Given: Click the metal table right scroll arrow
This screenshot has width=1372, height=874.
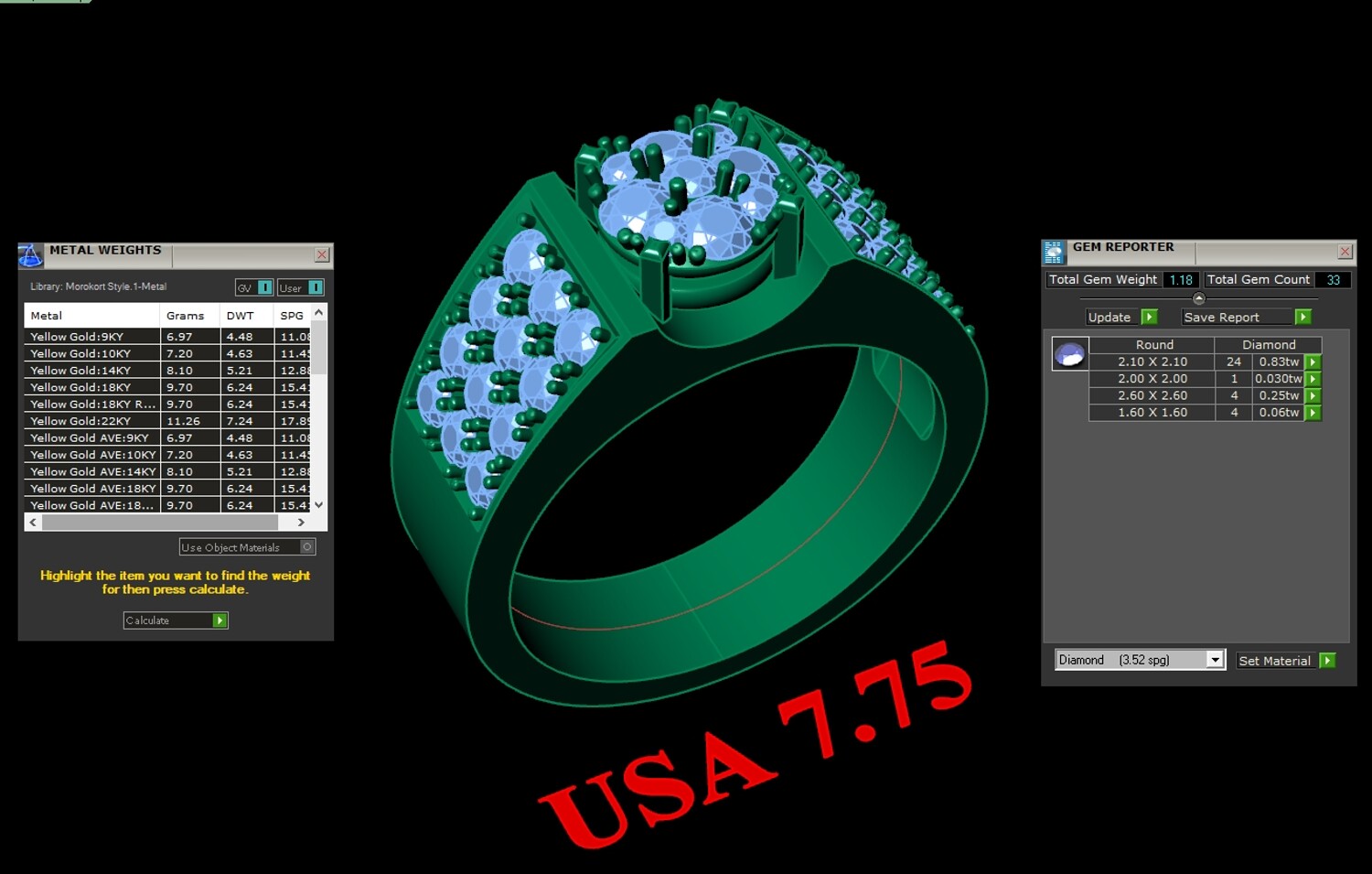Looking at the screenshot, I should [x=301, y=523].
